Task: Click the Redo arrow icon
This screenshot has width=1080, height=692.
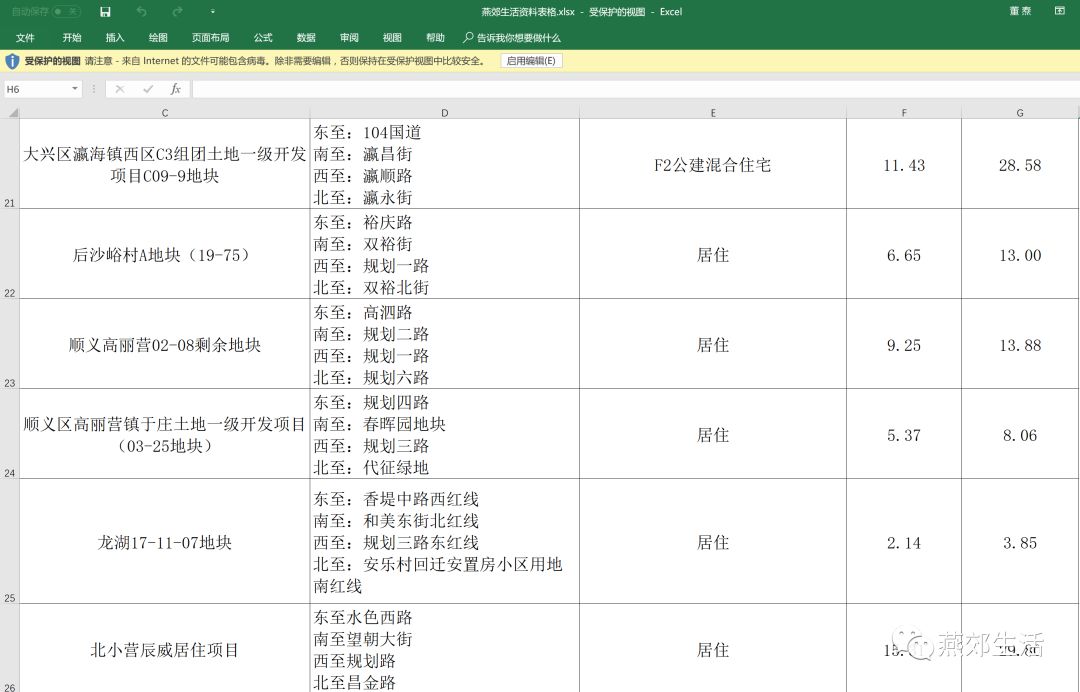Action: coord(177,12)
